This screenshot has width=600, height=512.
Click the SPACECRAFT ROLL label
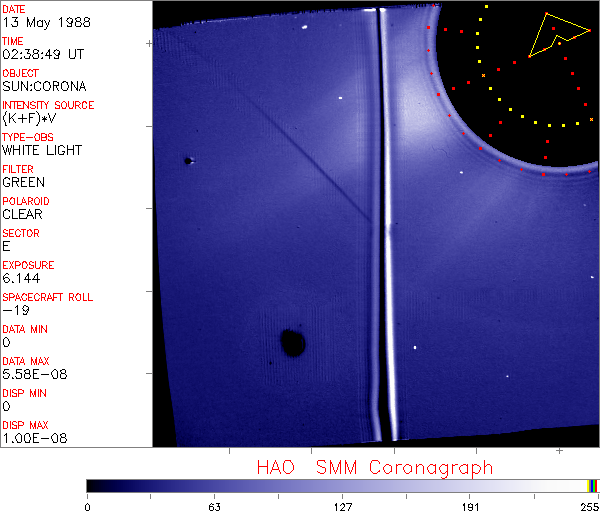pyautogui.click(x=48, y=297)
